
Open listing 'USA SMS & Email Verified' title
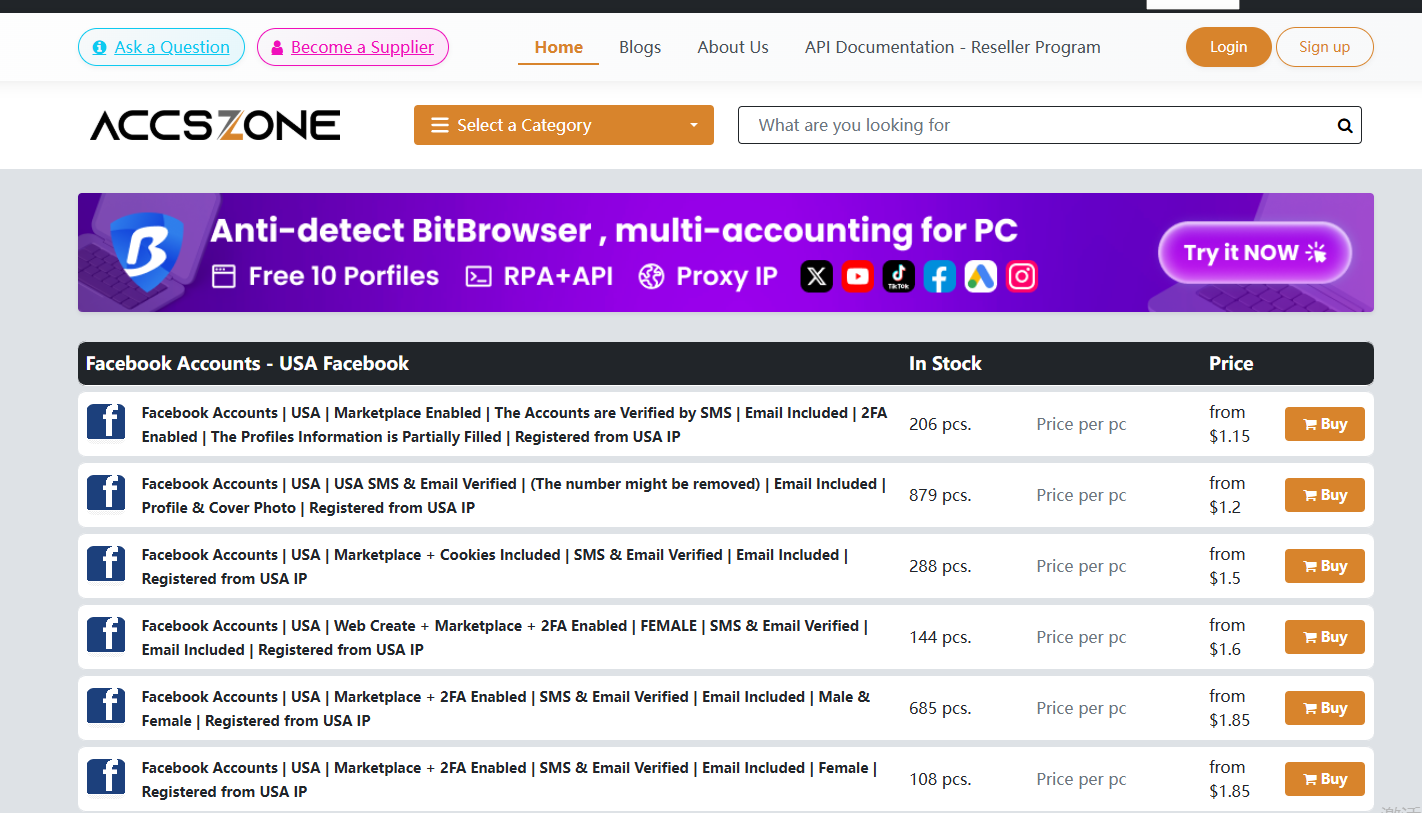pos(514,496)
